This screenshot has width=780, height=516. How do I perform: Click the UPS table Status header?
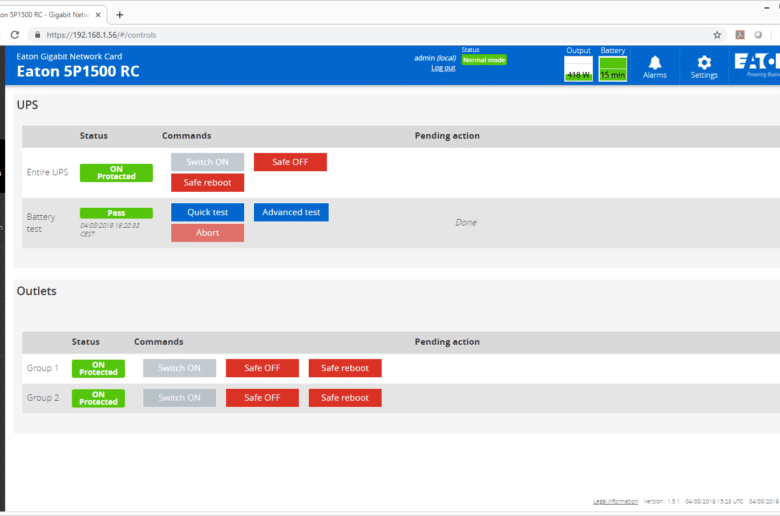[x=94, y=136]
